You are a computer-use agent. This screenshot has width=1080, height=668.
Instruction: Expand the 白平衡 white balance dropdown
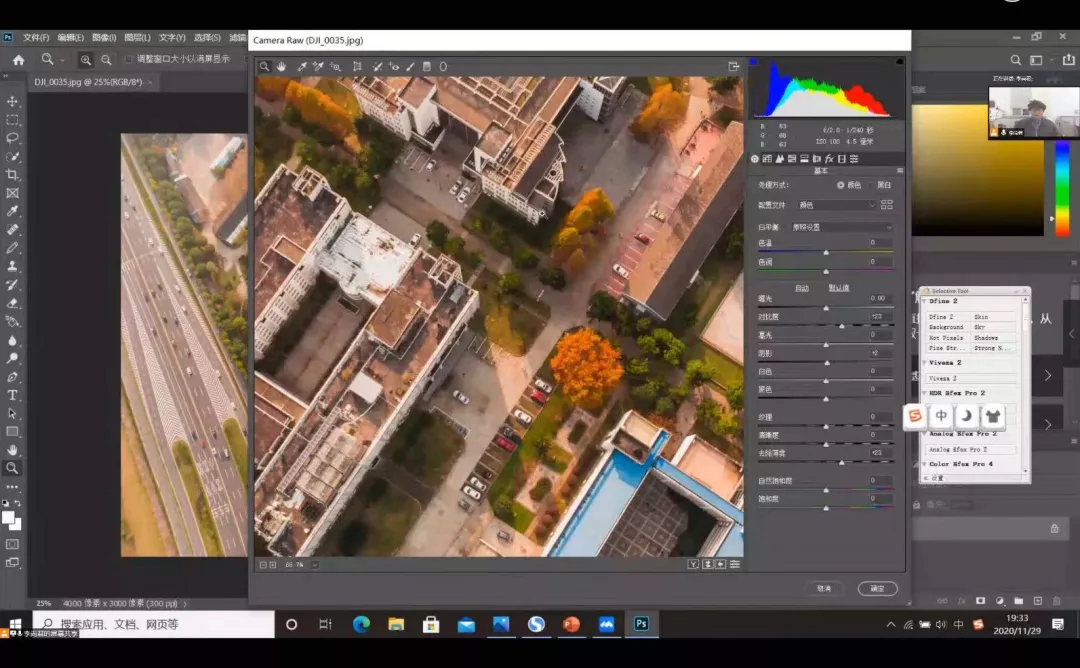841,227
